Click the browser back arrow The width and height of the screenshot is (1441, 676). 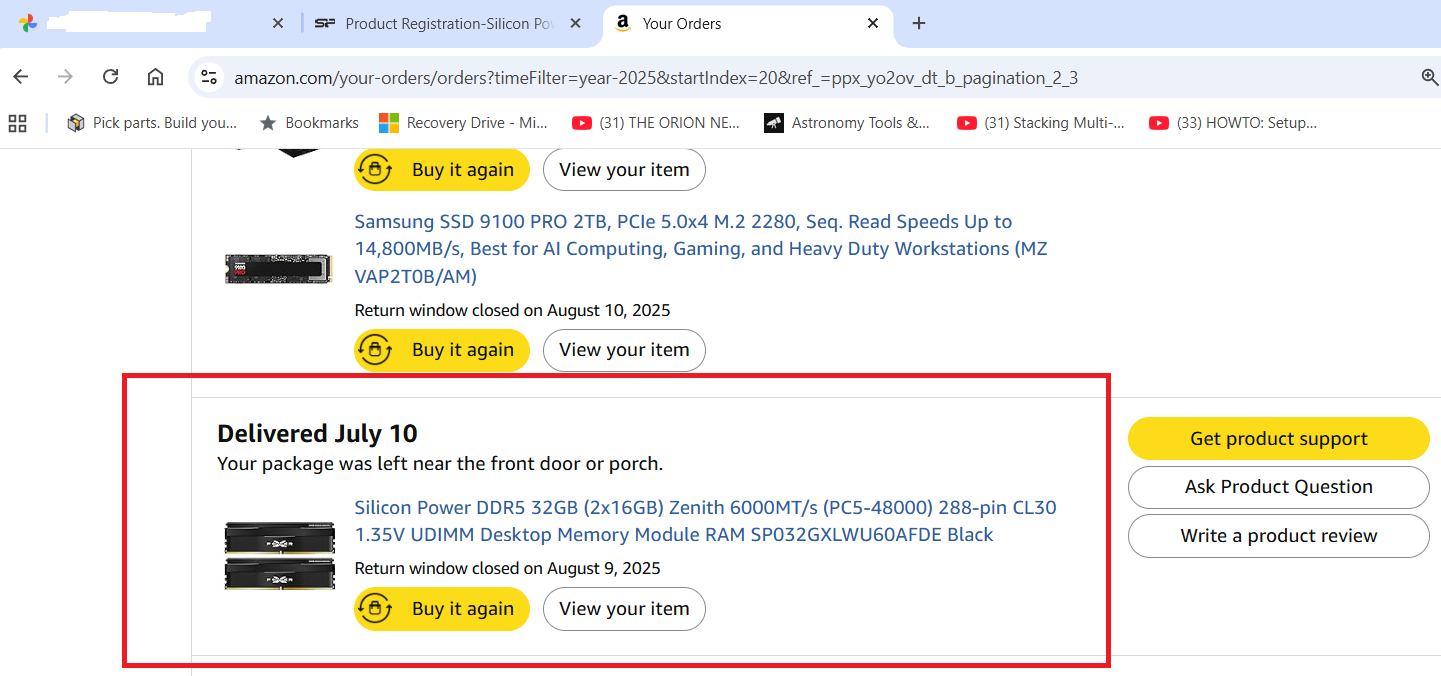point(21,77)
